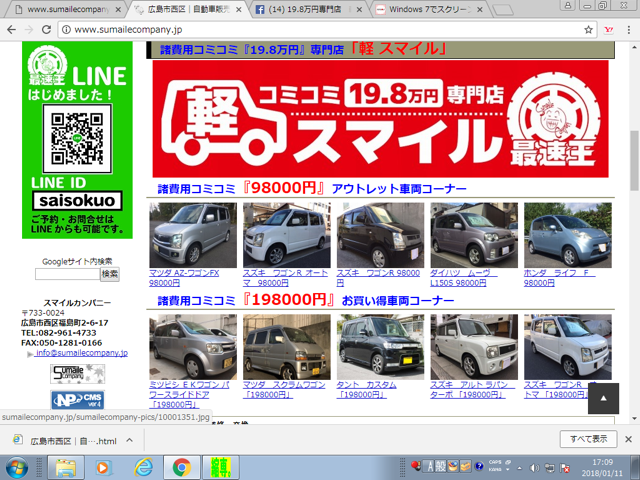Click the 検索 site search button
Viewport: 640px width, 480px height.
coord(110,274)
